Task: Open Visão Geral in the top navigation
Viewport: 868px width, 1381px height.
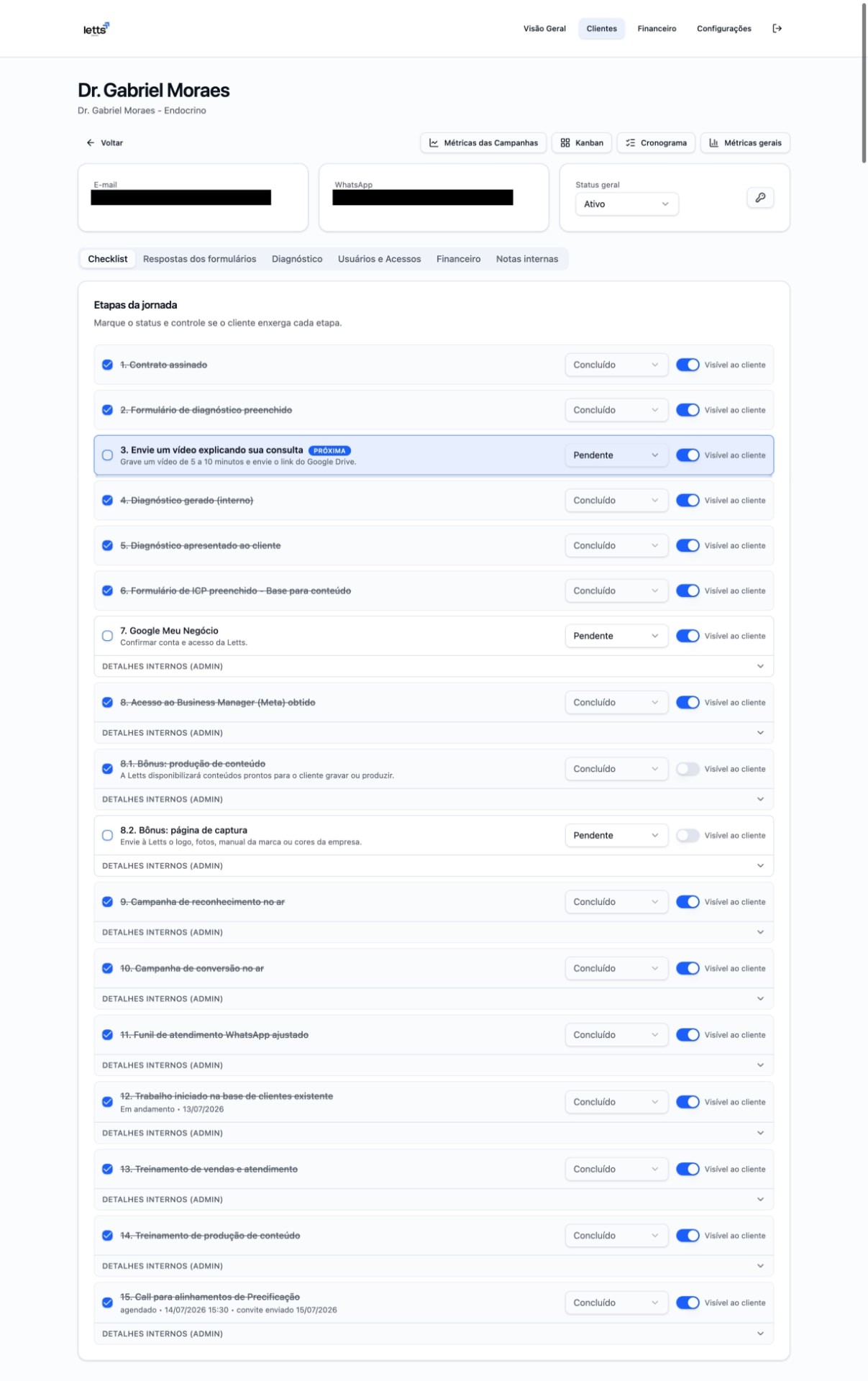Action: point(544,29)
